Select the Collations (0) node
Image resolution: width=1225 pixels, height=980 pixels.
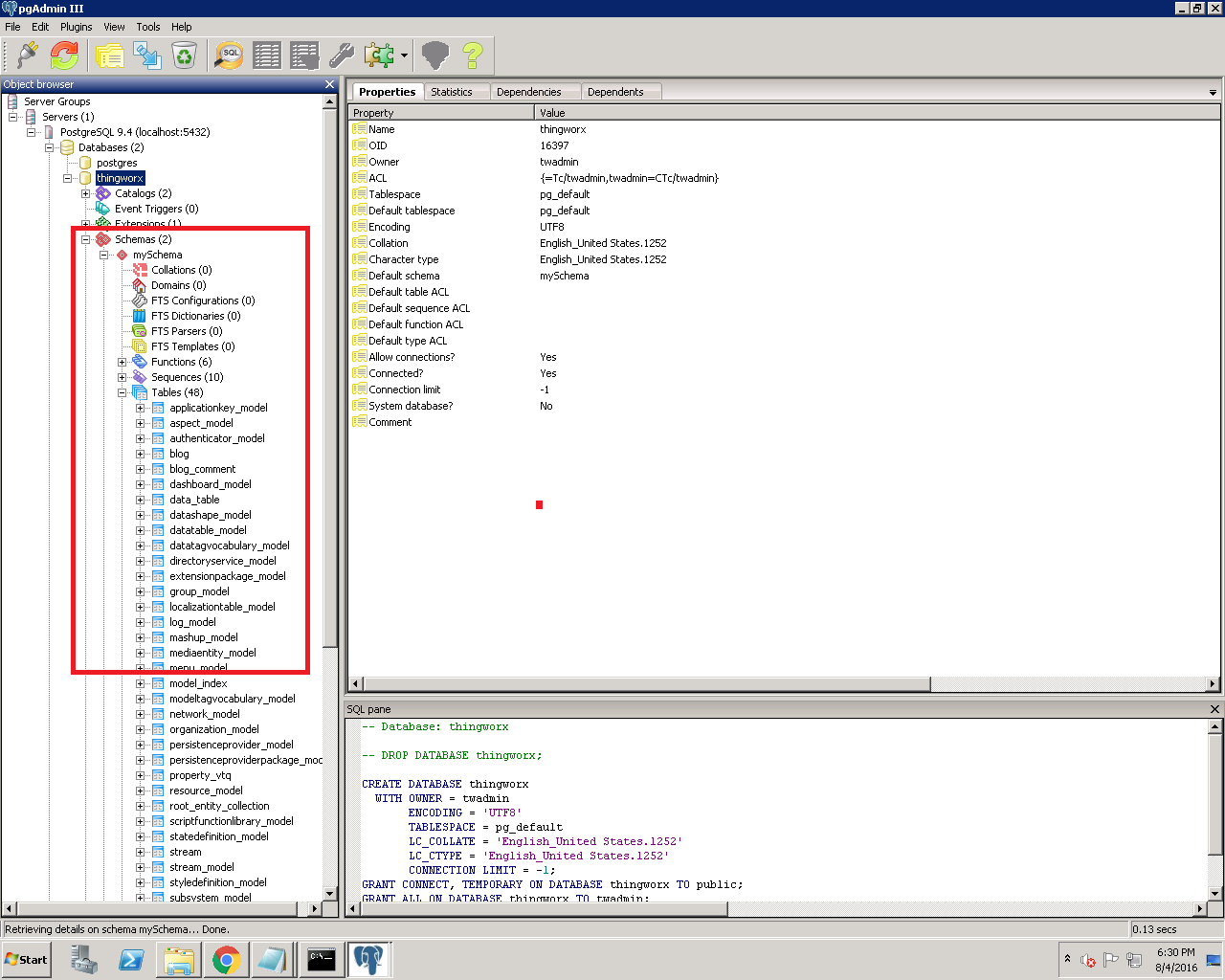pos(181,270)
